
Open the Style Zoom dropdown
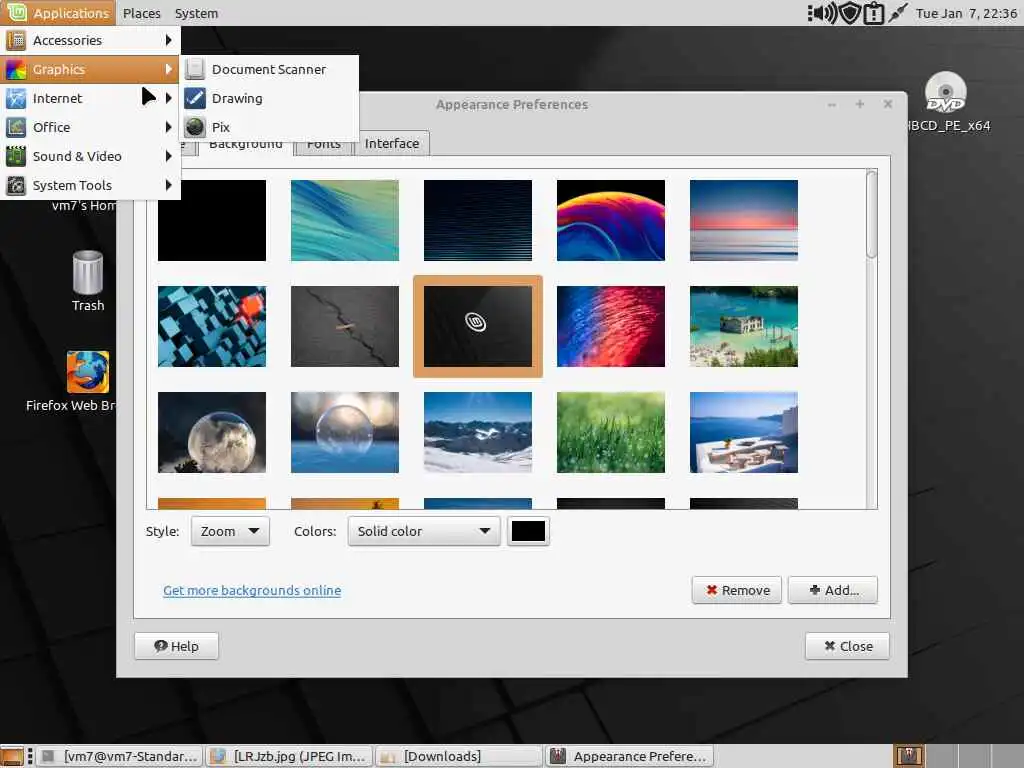(230, 532)
